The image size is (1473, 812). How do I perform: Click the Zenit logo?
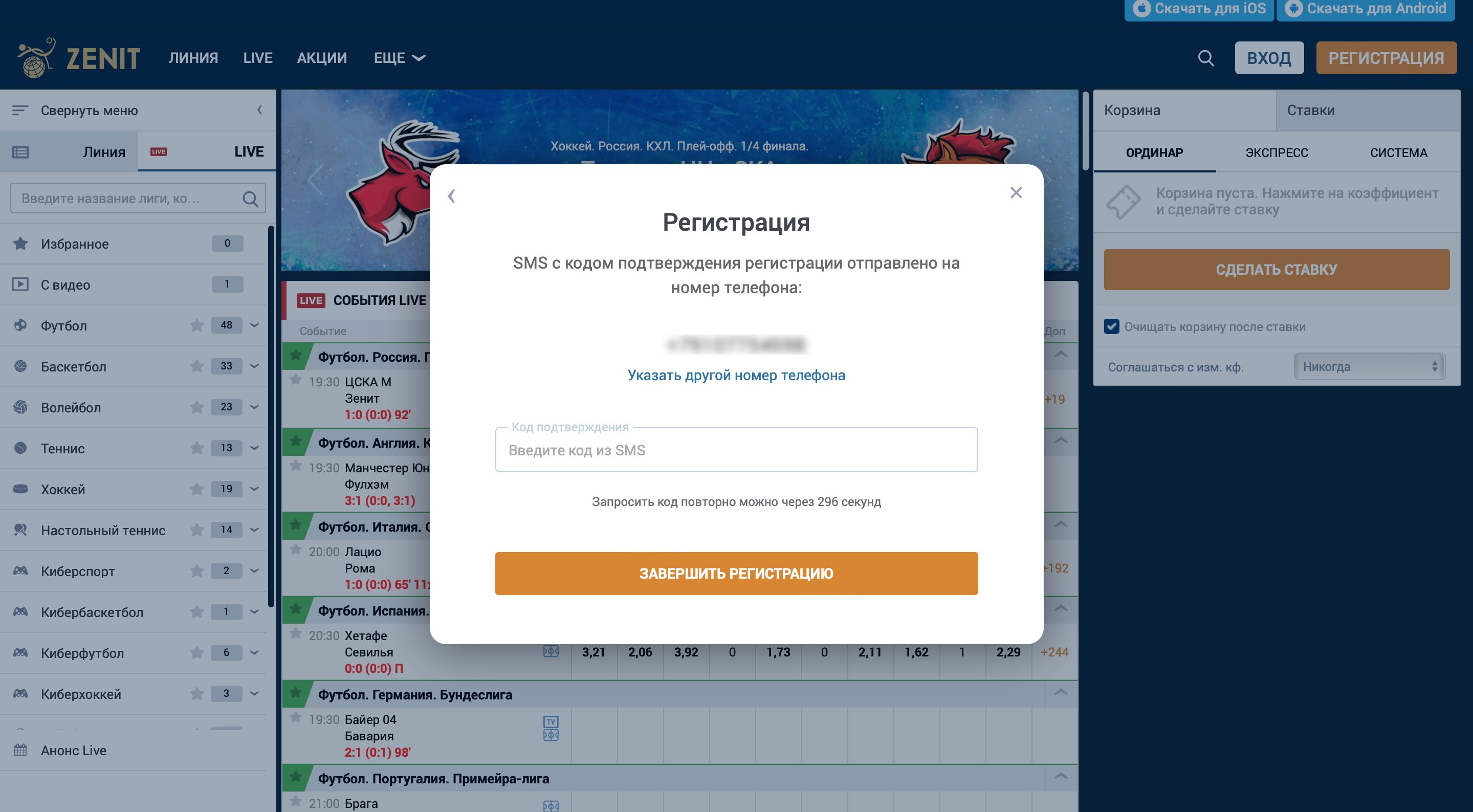point(79,58)
